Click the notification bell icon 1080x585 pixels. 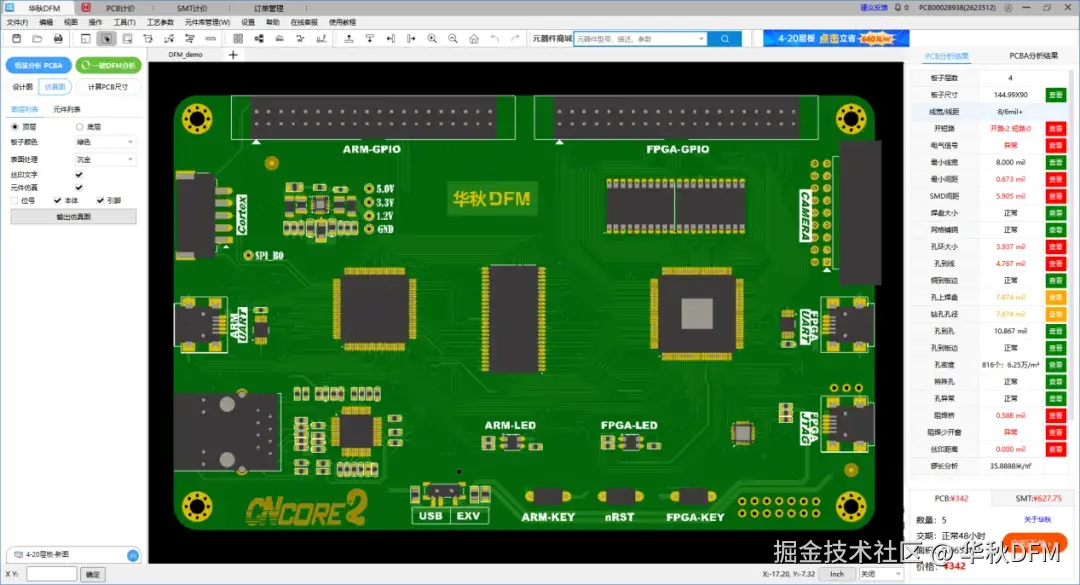point(897,8)
